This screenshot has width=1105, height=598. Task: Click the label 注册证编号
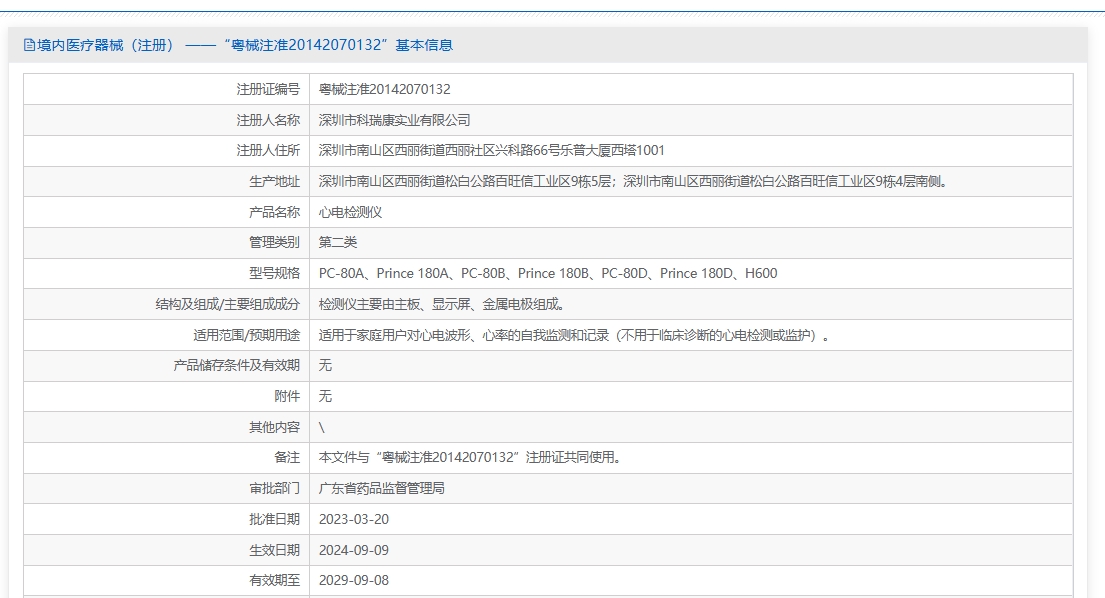(x=268, y=89)
